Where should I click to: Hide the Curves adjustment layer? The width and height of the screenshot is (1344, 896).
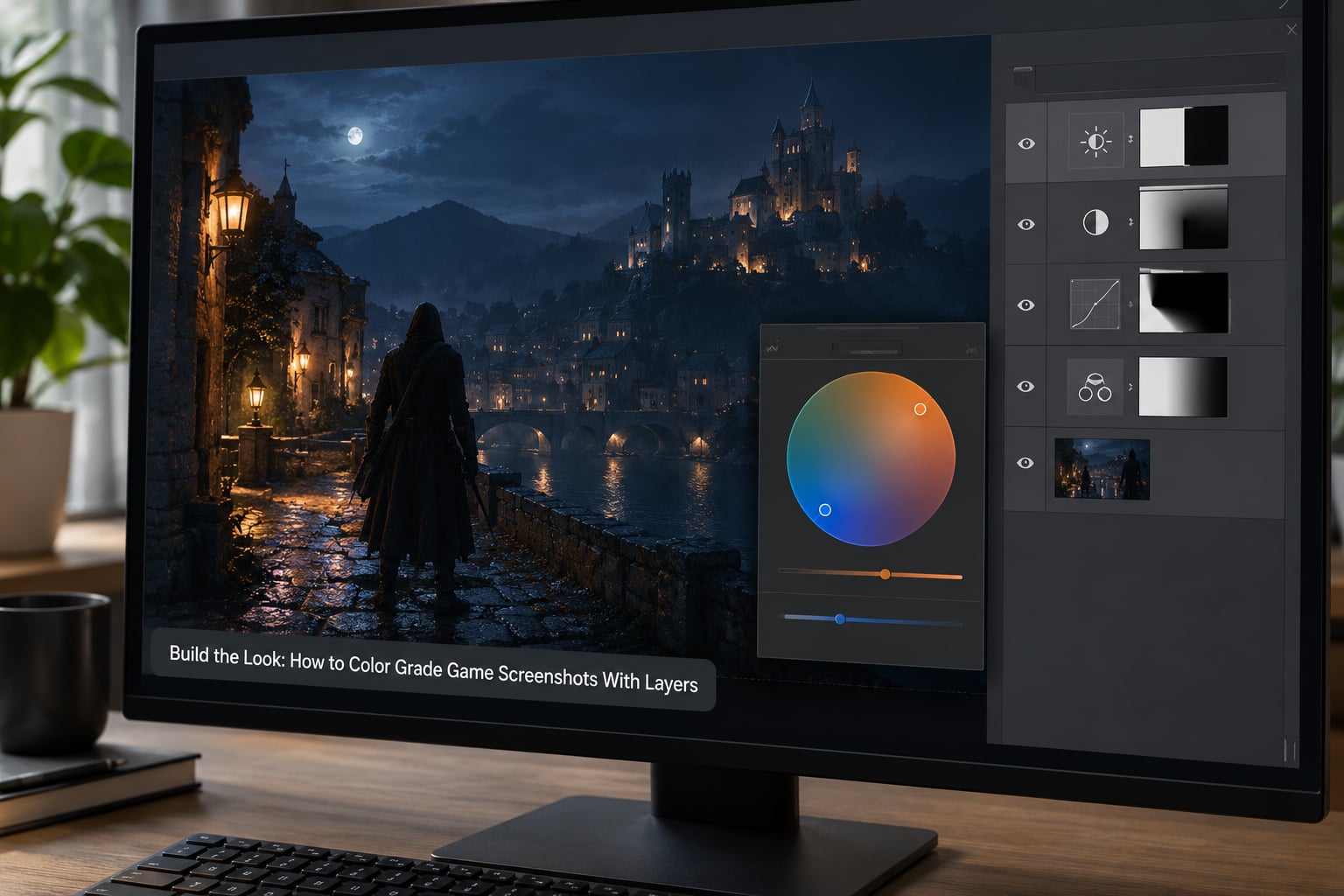coord(1026,304)
